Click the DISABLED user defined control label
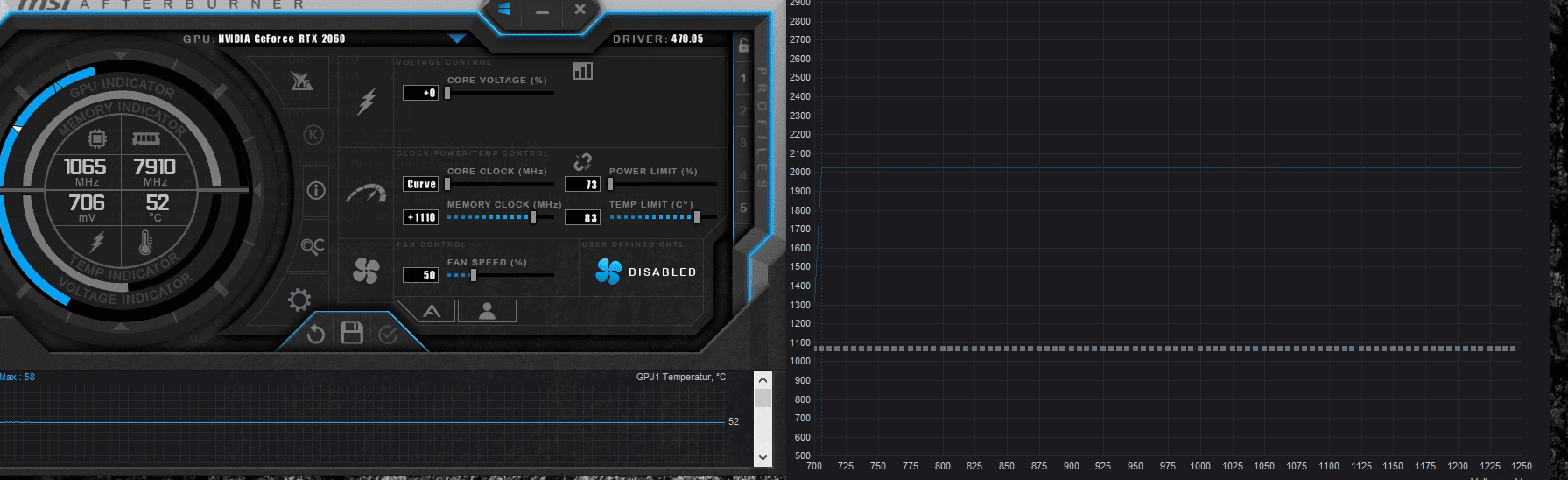The width and height of the screenshot is (1568, 480). (663, 272)
